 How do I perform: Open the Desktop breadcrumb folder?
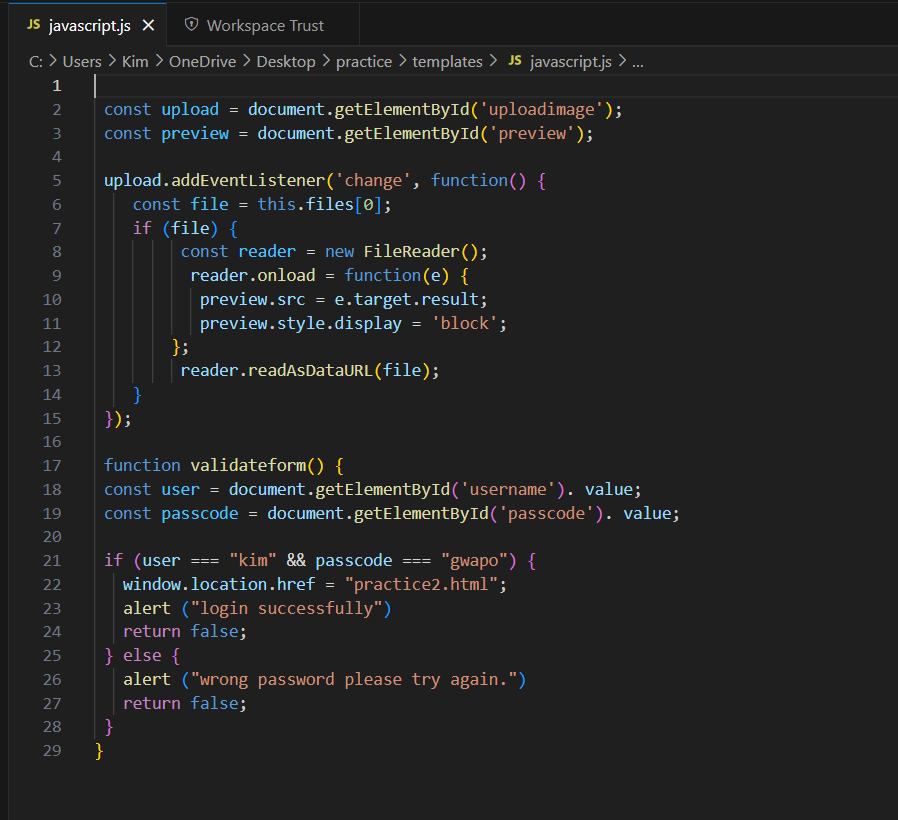coord(286,61)
